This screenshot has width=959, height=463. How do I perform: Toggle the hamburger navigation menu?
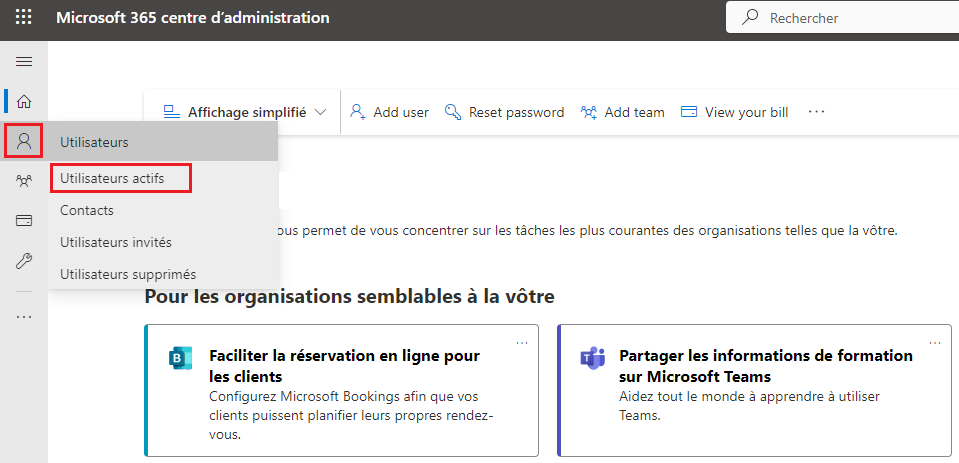24,61
